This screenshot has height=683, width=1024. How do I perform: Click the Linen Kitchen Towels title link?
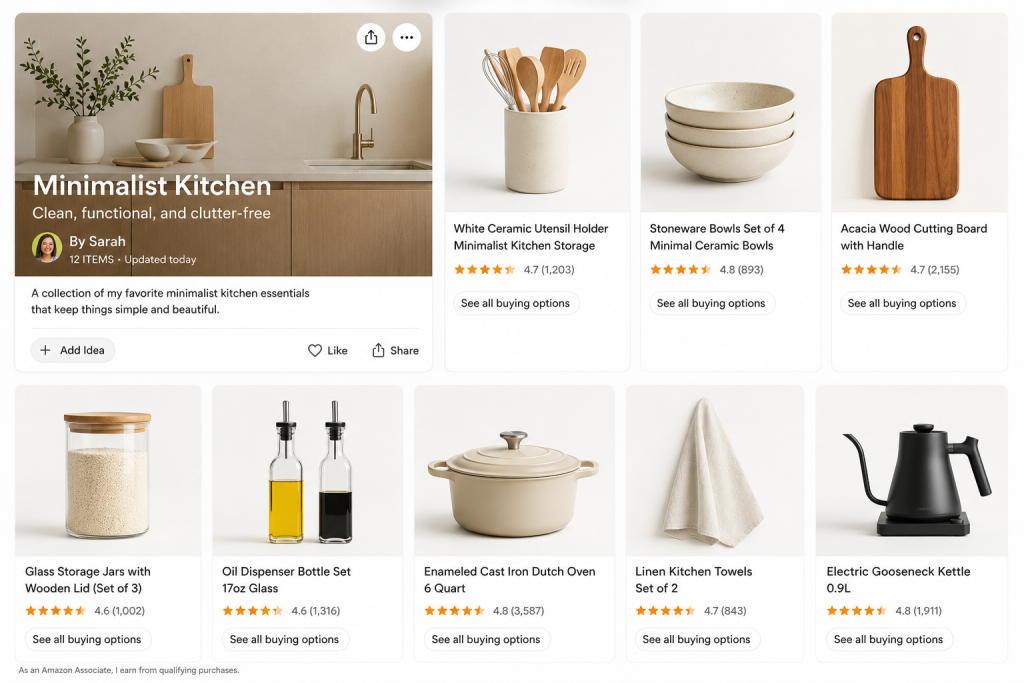[x=694, y=579]
